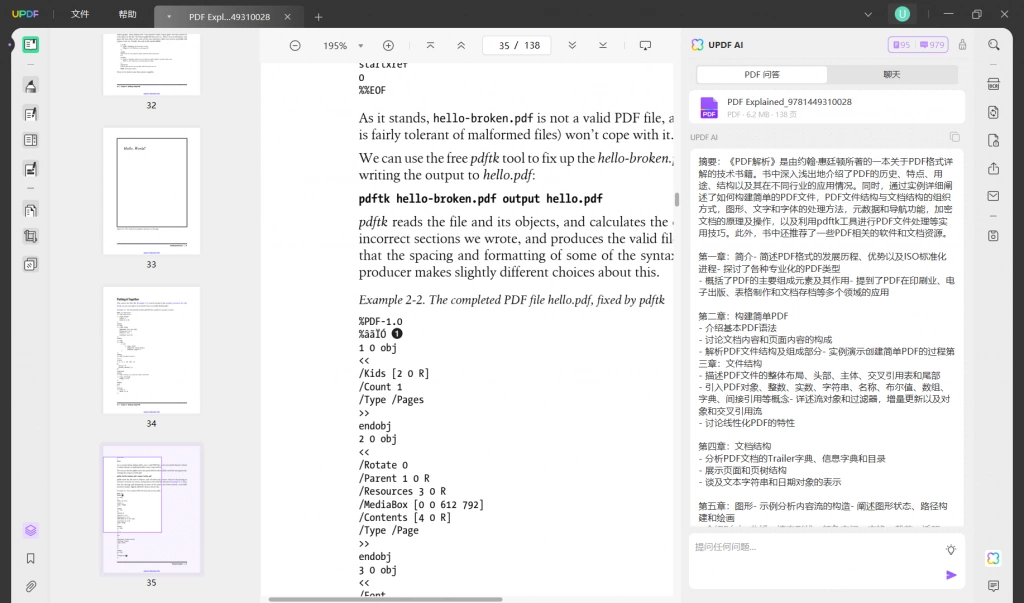Open the Organize Pages tool
Viewport: 1024px width, 603px height.
(30, 210)
